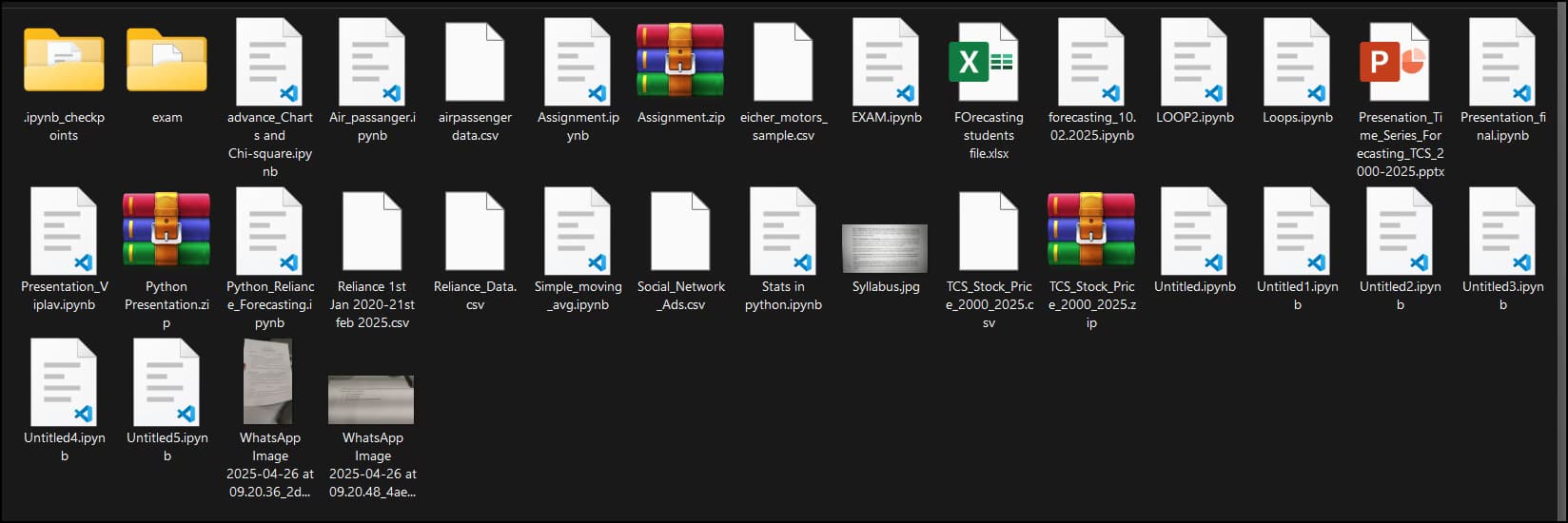Viewport: 1568px width, 523px height.
Task: Select WhatsApp Image 09.20.36 thumbnail
Action: pyautogui.click(x=269, y=382)
